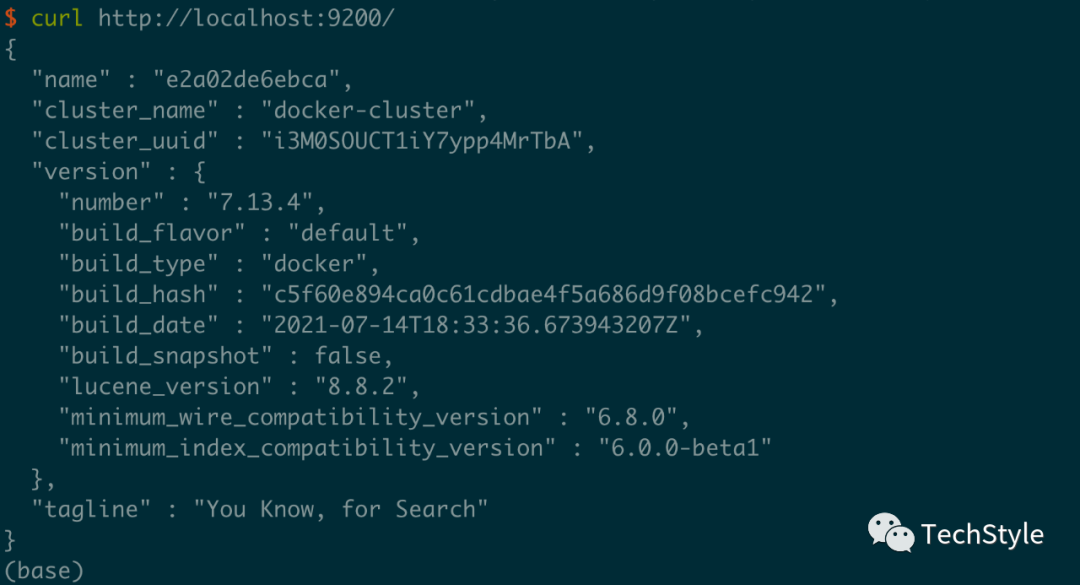Click the build_hash value string

[544, 295]
